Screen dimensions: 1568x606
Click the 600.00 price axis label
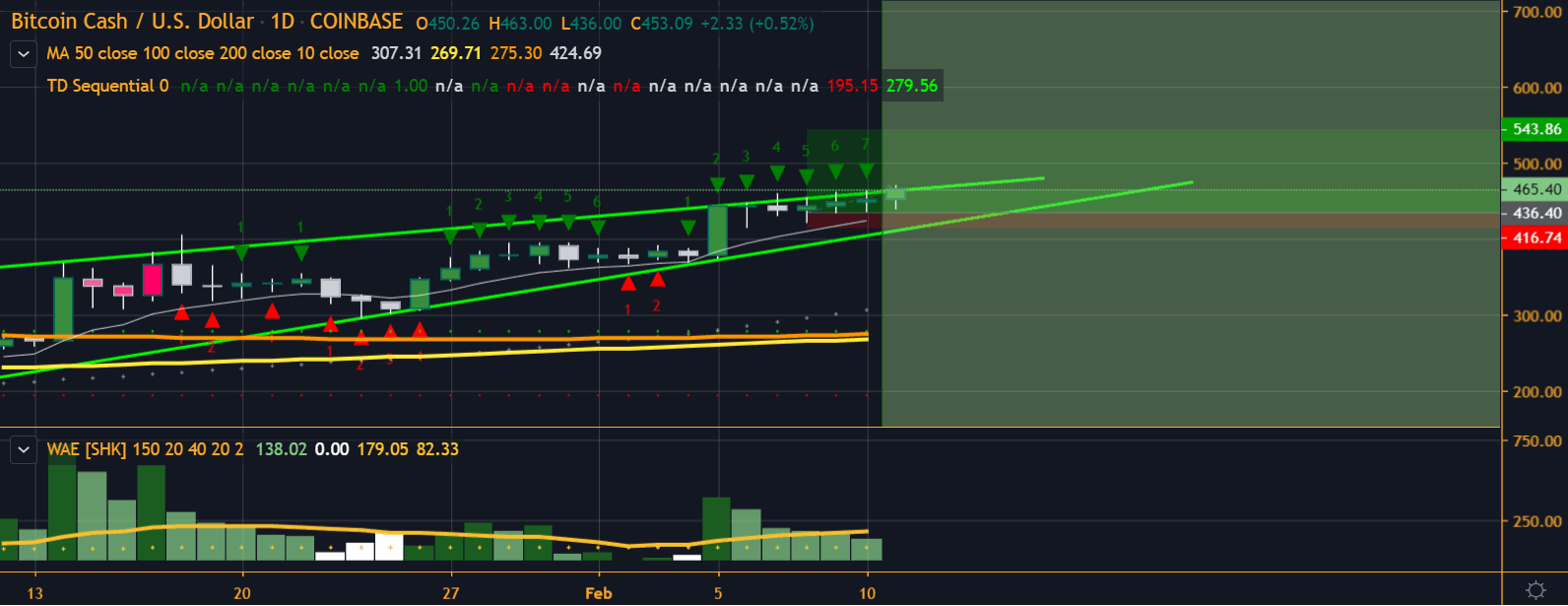tap(1537, 88)
